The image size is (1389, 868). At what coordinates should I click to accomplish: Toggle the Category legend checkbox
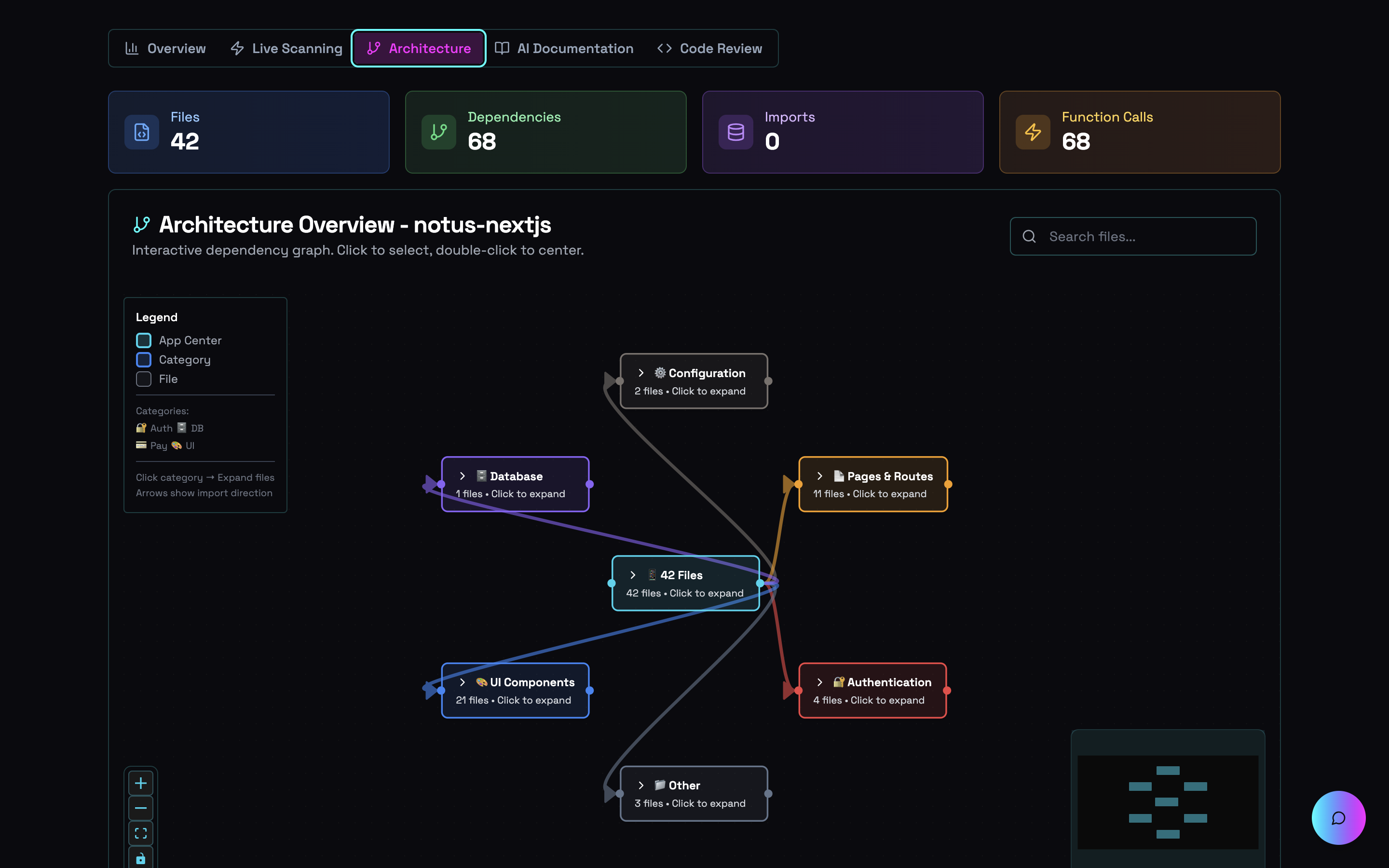coord(144,359)
